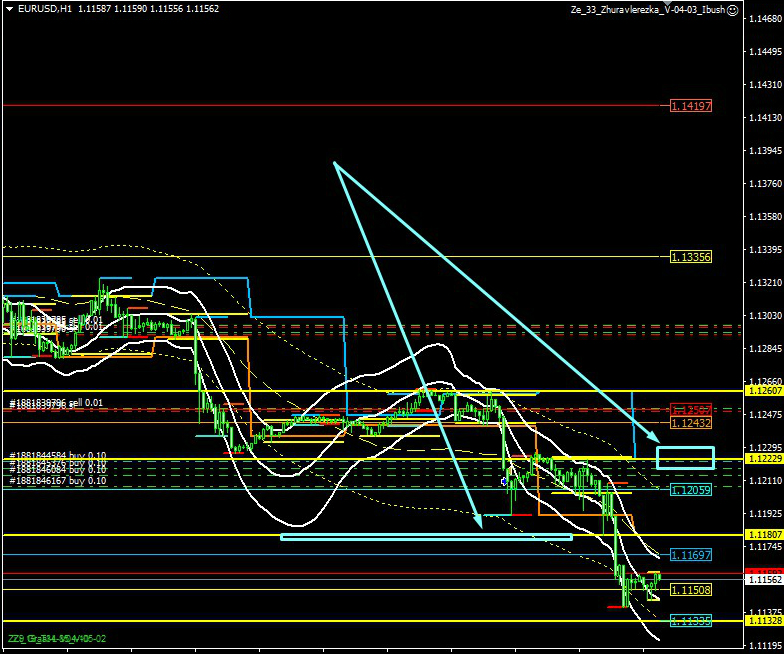This screenshot has height=654, width=784.
Task: Select order #1881846167 buy 0.10 label
Action: click(58, 481)
